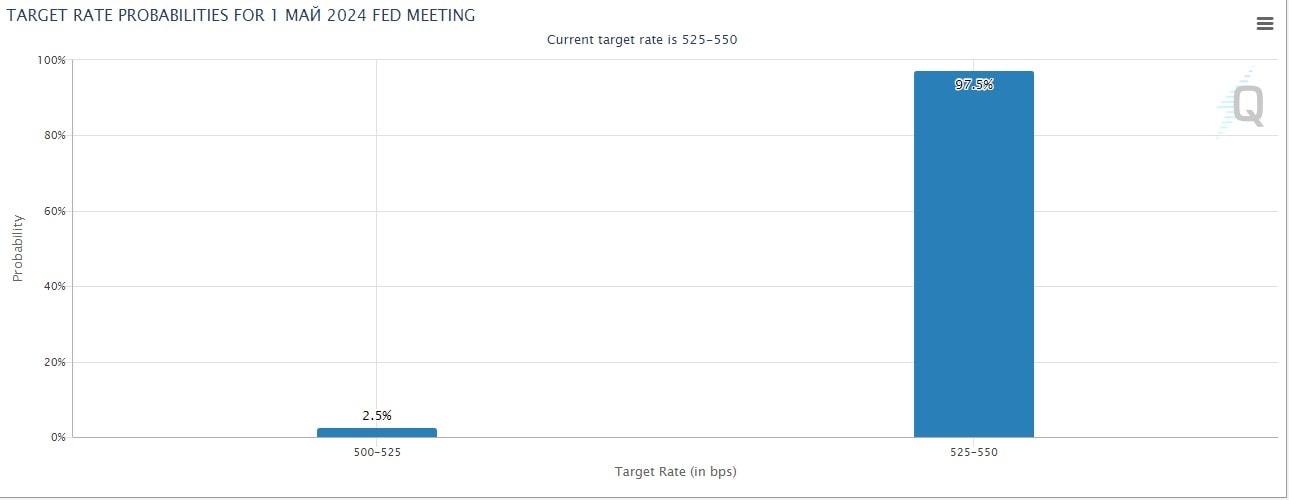This screenshot has width=1289, height=500.
Task: Click the 80% y-axis tick label
Action: [x=54, y=135]
